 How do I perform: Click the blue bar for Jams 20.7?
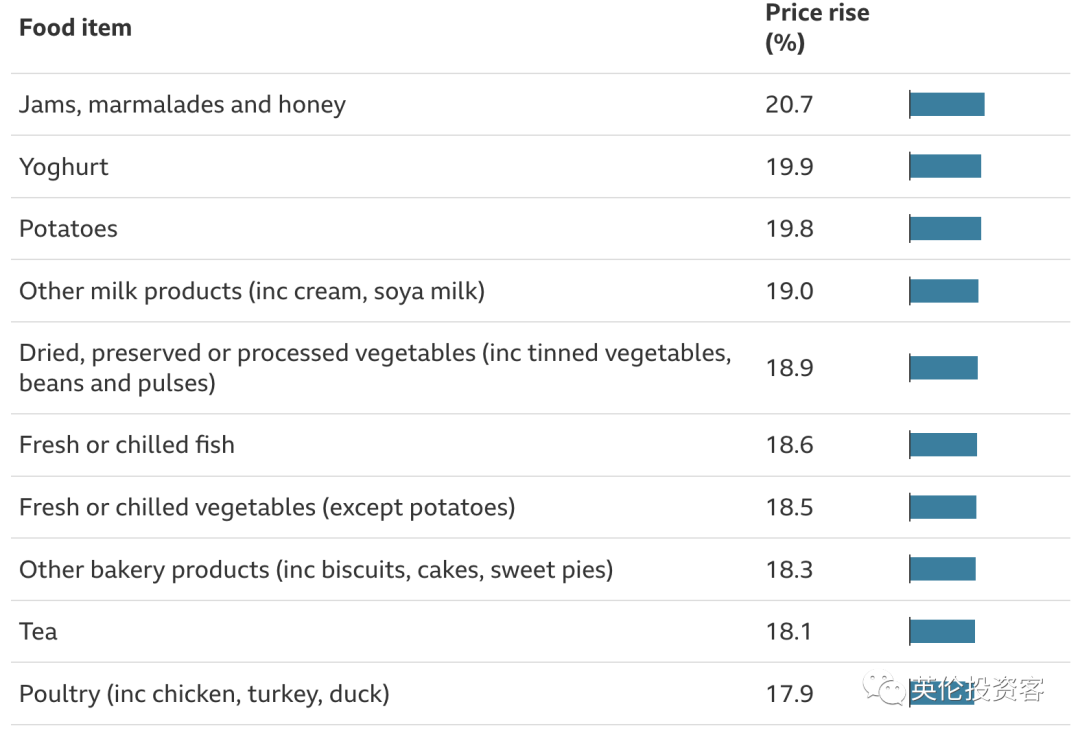tap(947, 105)
